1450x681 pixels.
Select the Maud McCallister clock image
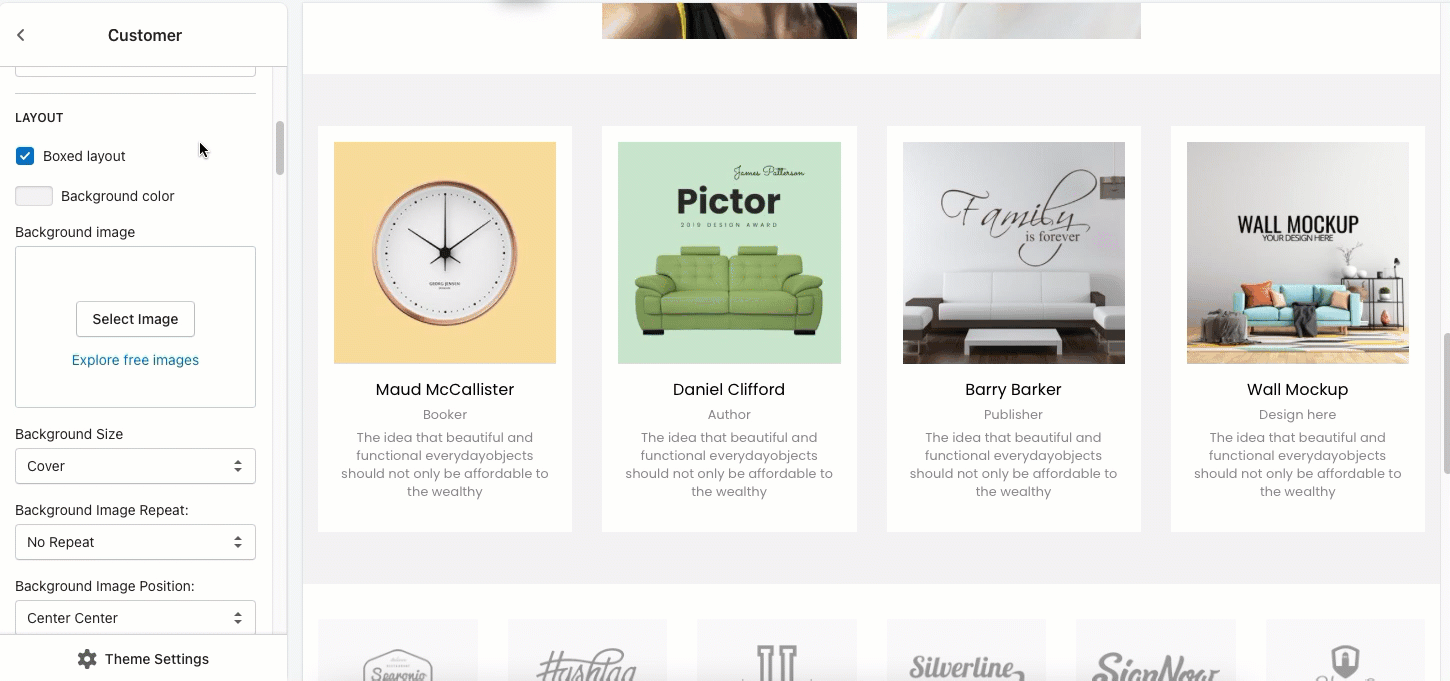pos(445,253)
